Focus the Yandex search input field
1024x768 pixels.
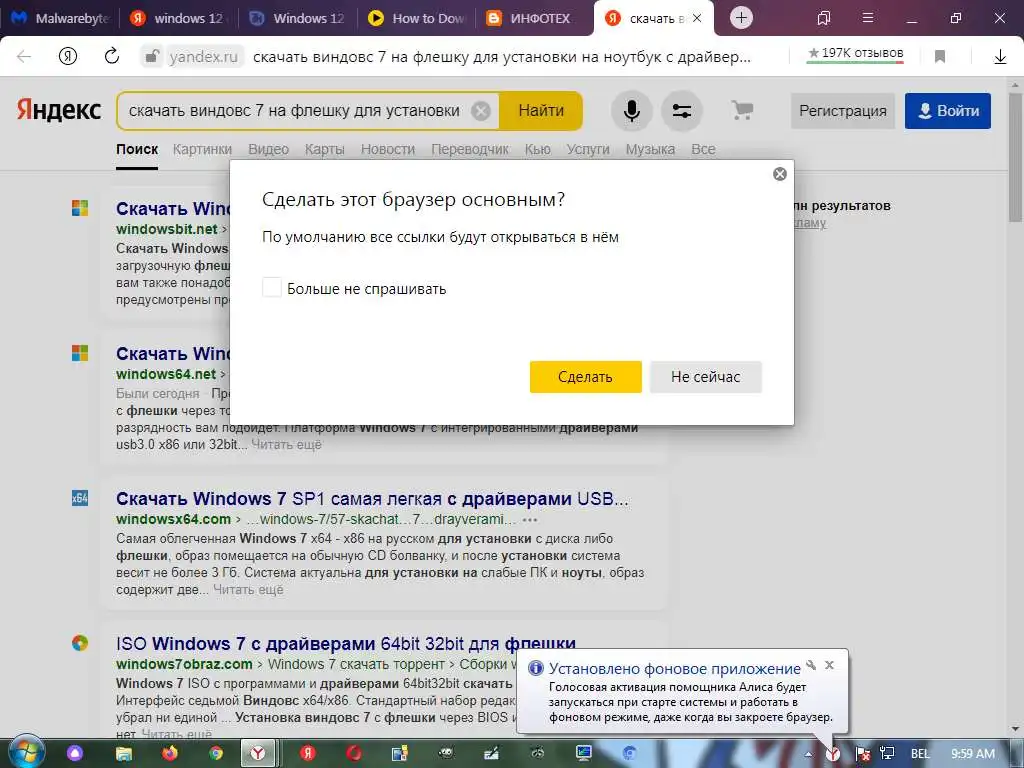[294, 111]
